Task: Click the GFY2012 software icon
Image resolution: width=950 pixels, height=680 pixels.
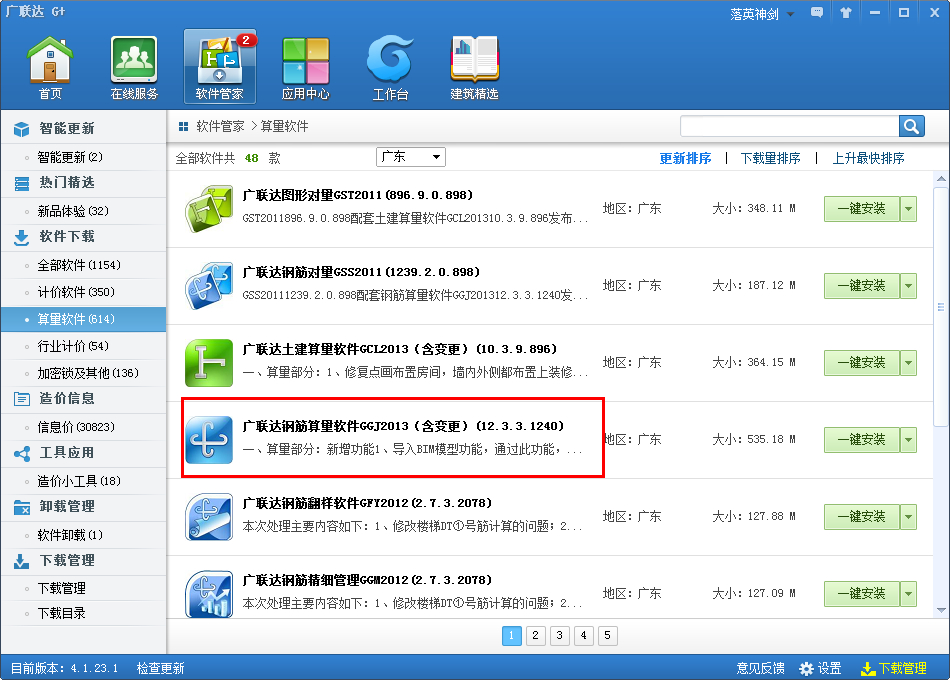Action: coord(209,517)
